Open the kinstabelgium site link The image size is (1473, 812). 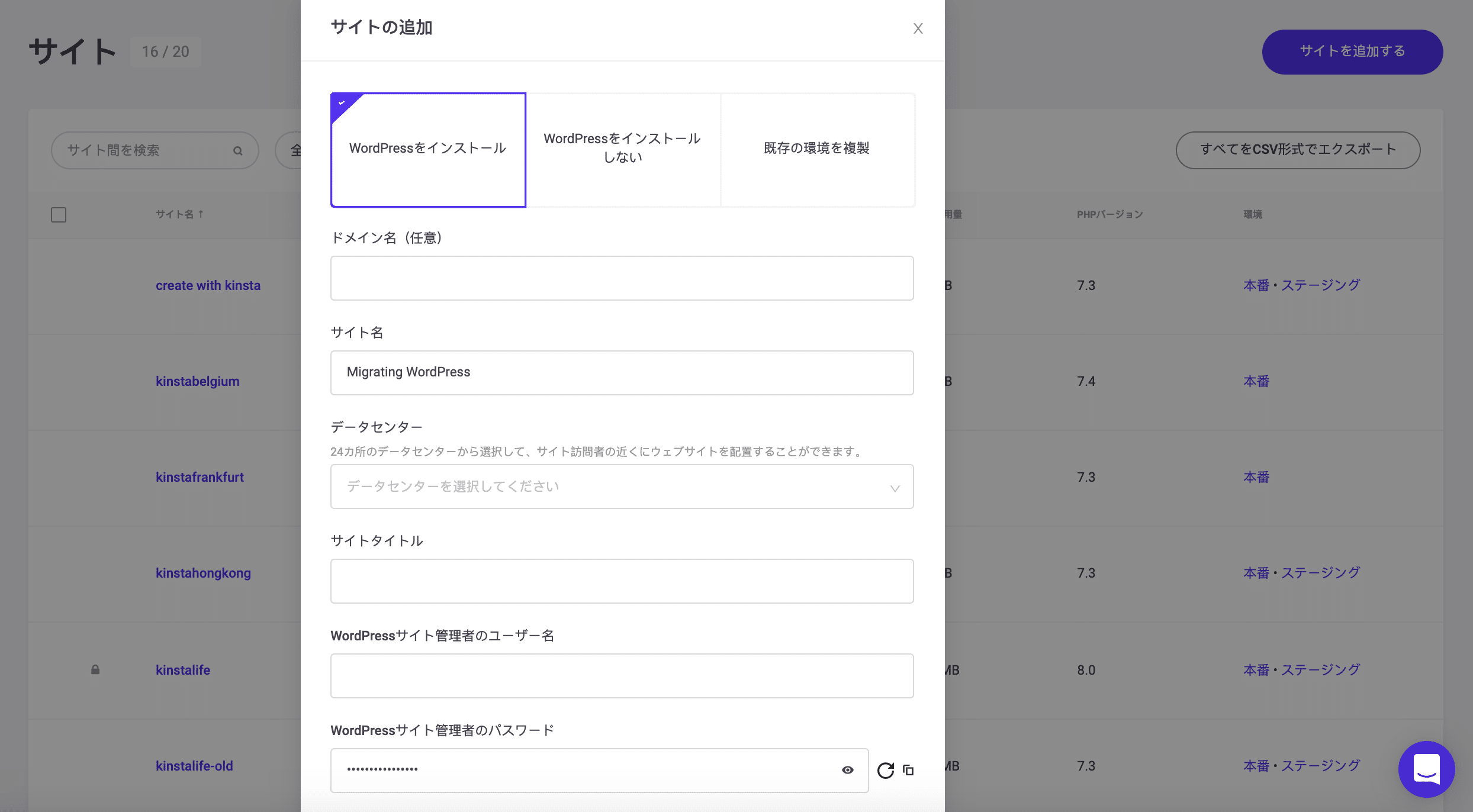198,381
